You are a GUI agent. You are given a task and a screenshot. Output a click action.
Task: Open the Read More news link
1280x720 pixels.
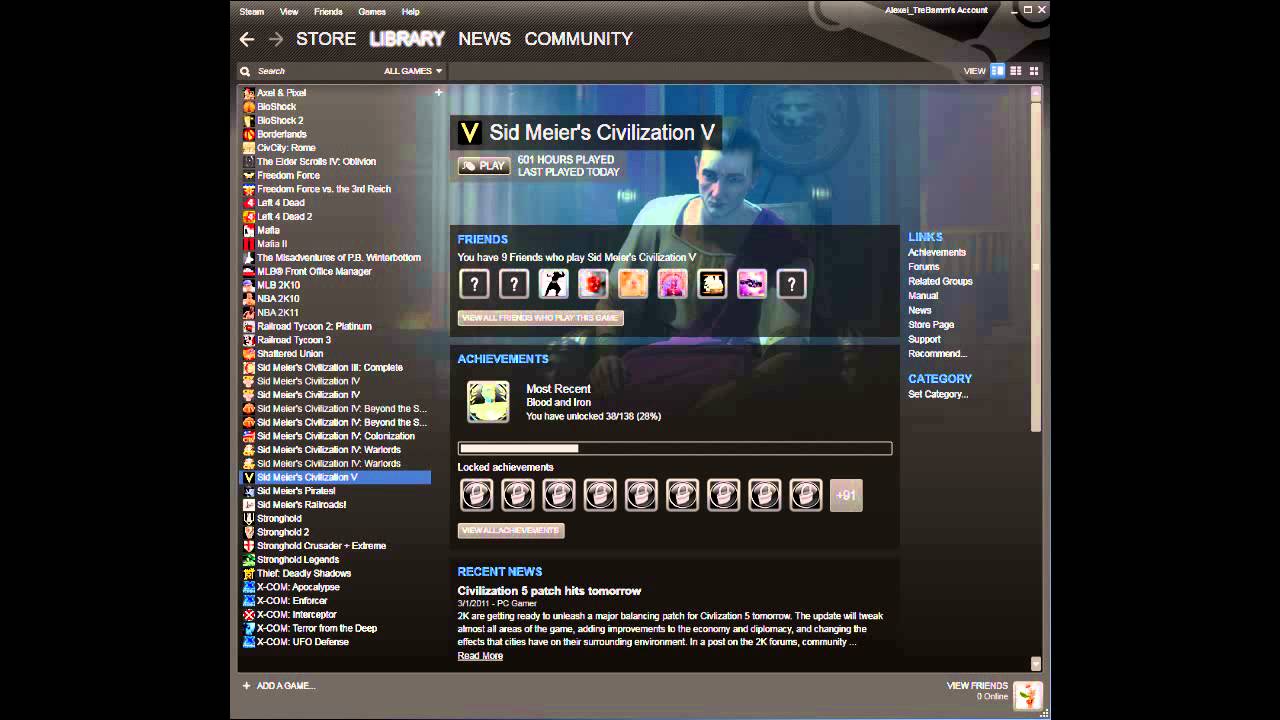(480, 656)
